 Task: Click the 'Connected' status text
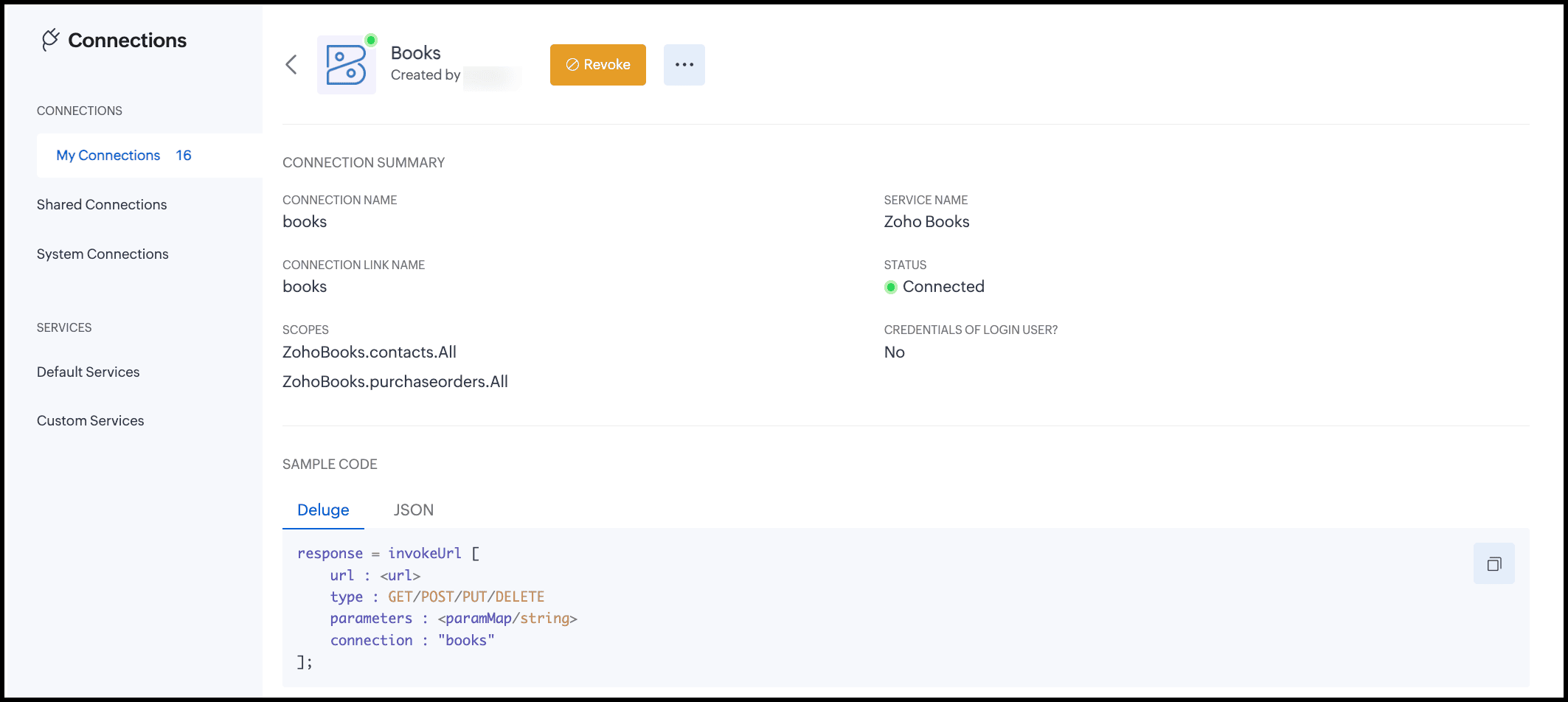coord(943,287)
